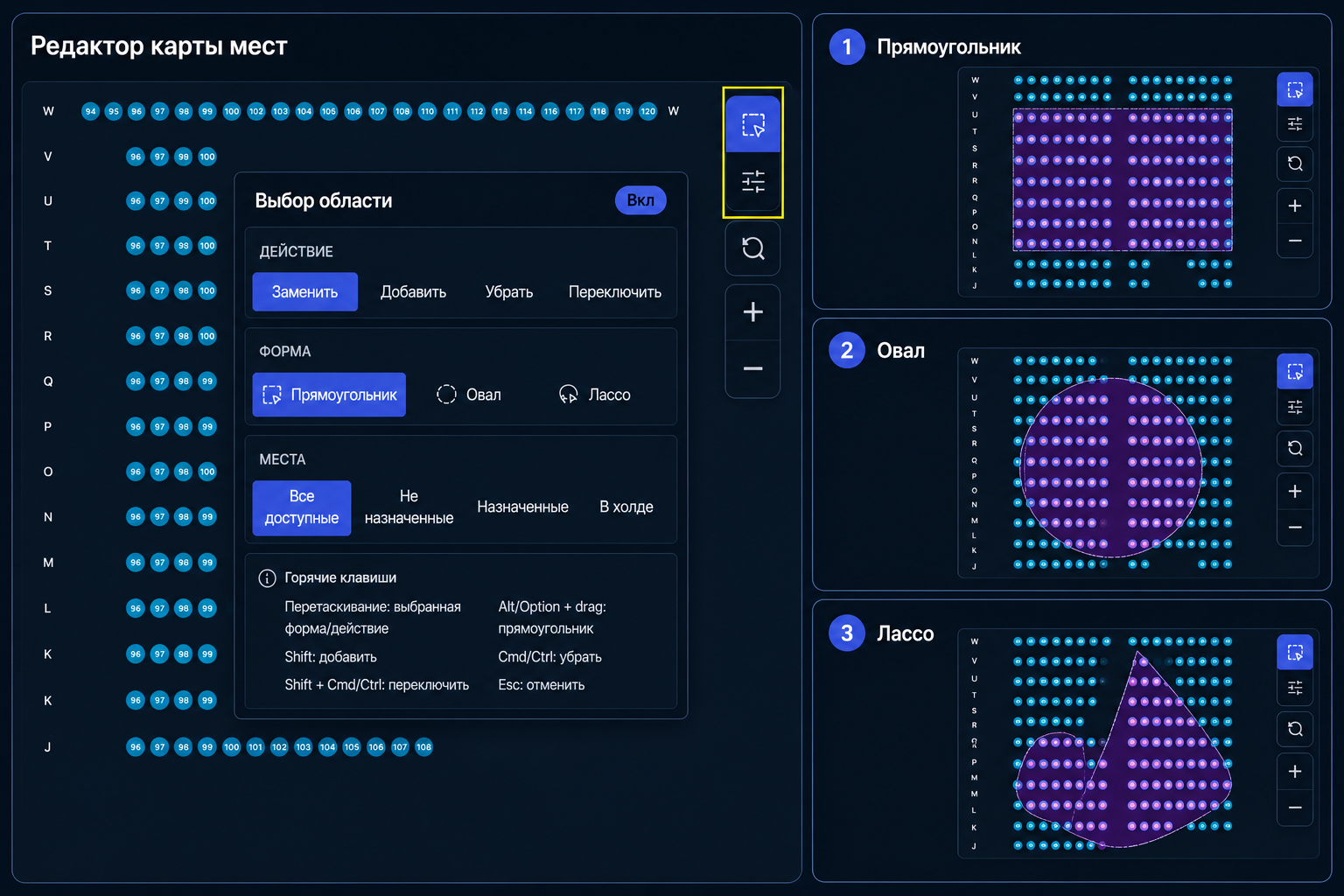Select the Овал shape option
The height and width of the screenshot is (896, 1344).
(470, 395)
